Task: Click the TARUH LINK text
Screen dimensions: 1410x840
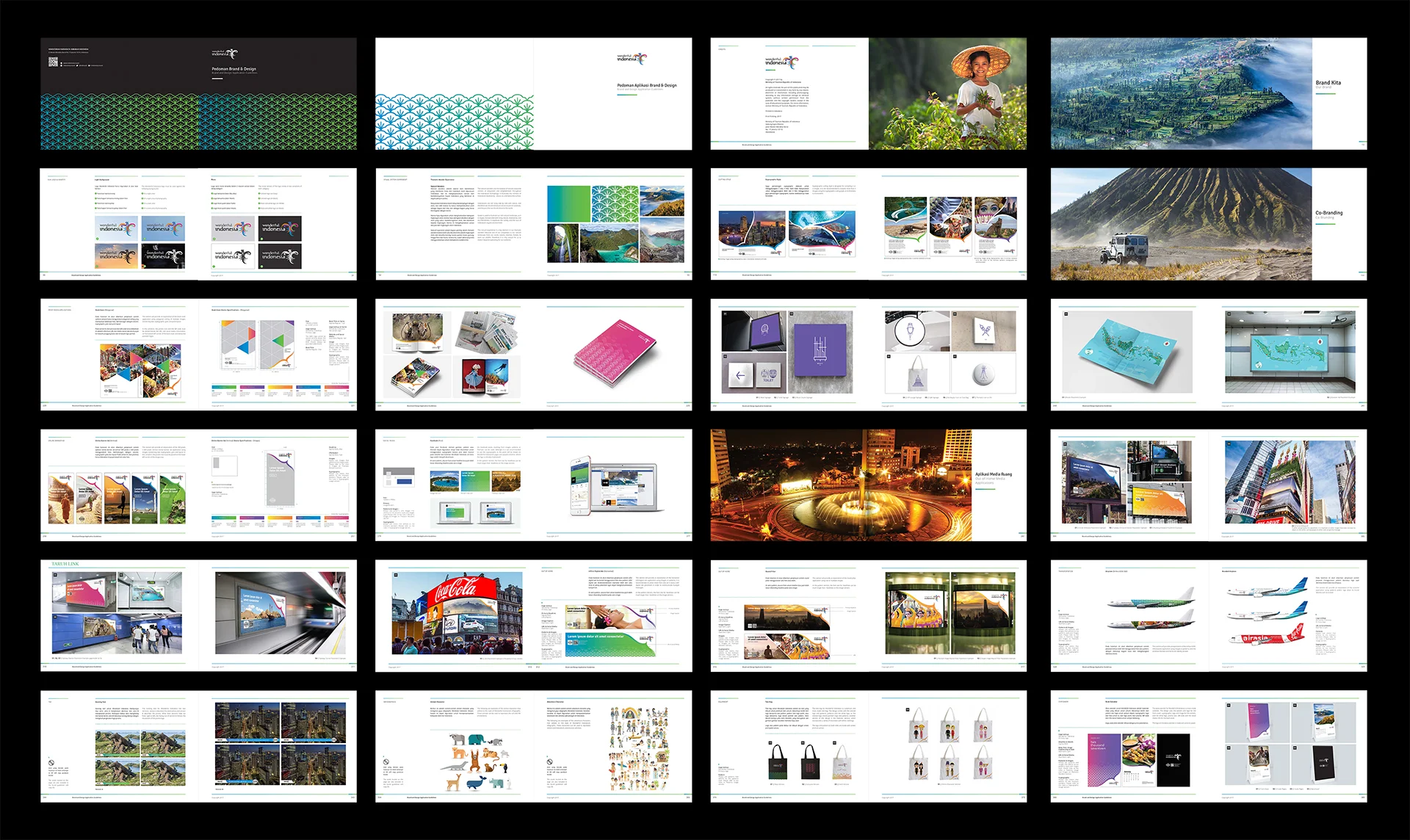Action: click(x=65, y=564)
